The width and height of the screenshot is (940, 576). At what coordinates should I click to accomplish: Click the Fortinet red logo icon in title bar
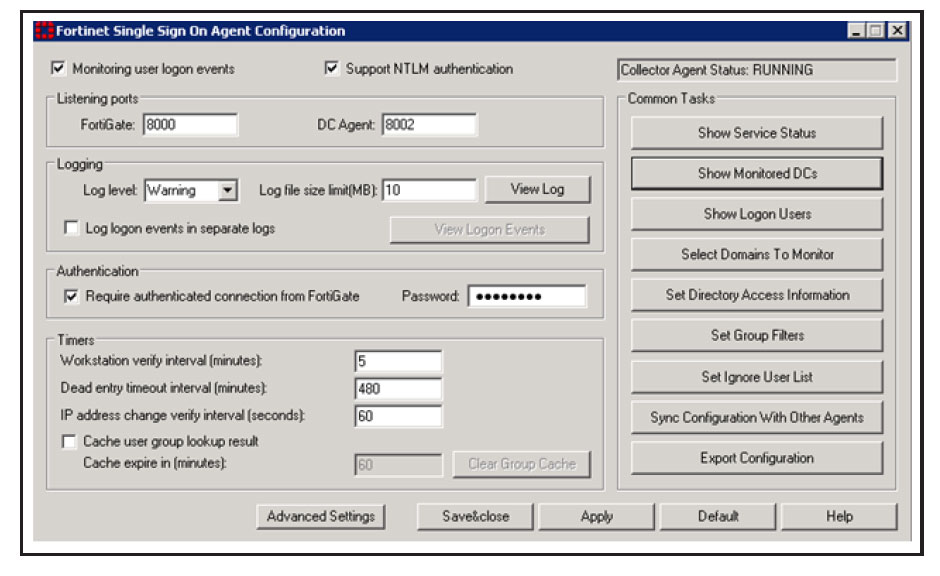44,31
